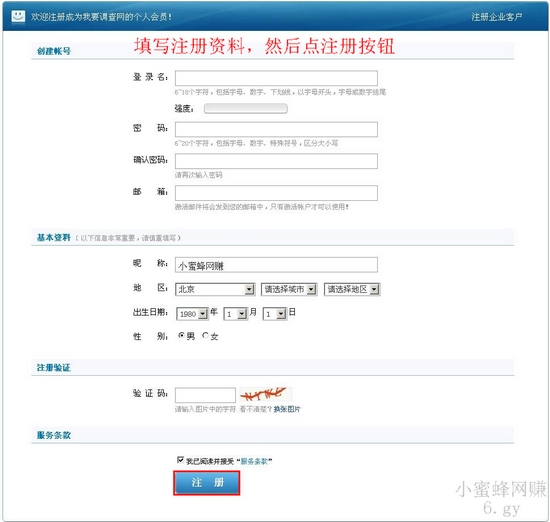Open the 服务条款 terms link

(x=254, y=461)
